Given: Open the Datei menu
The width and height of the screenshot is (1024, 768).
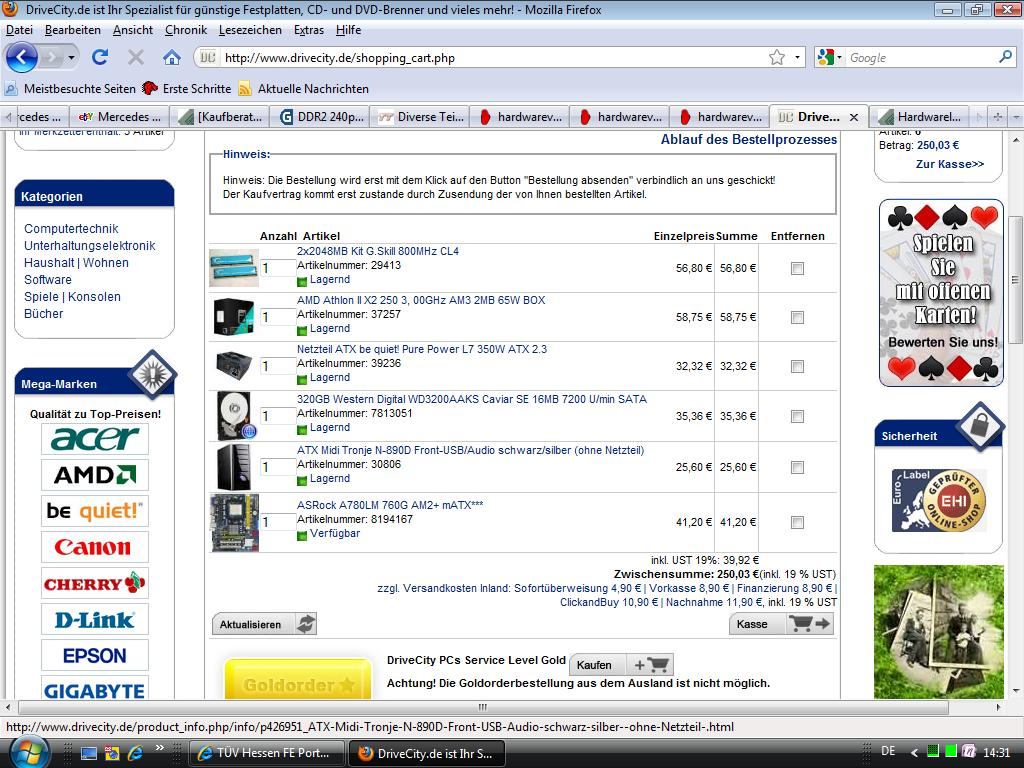Looking at the screenshot, I should tap(19, 30).
